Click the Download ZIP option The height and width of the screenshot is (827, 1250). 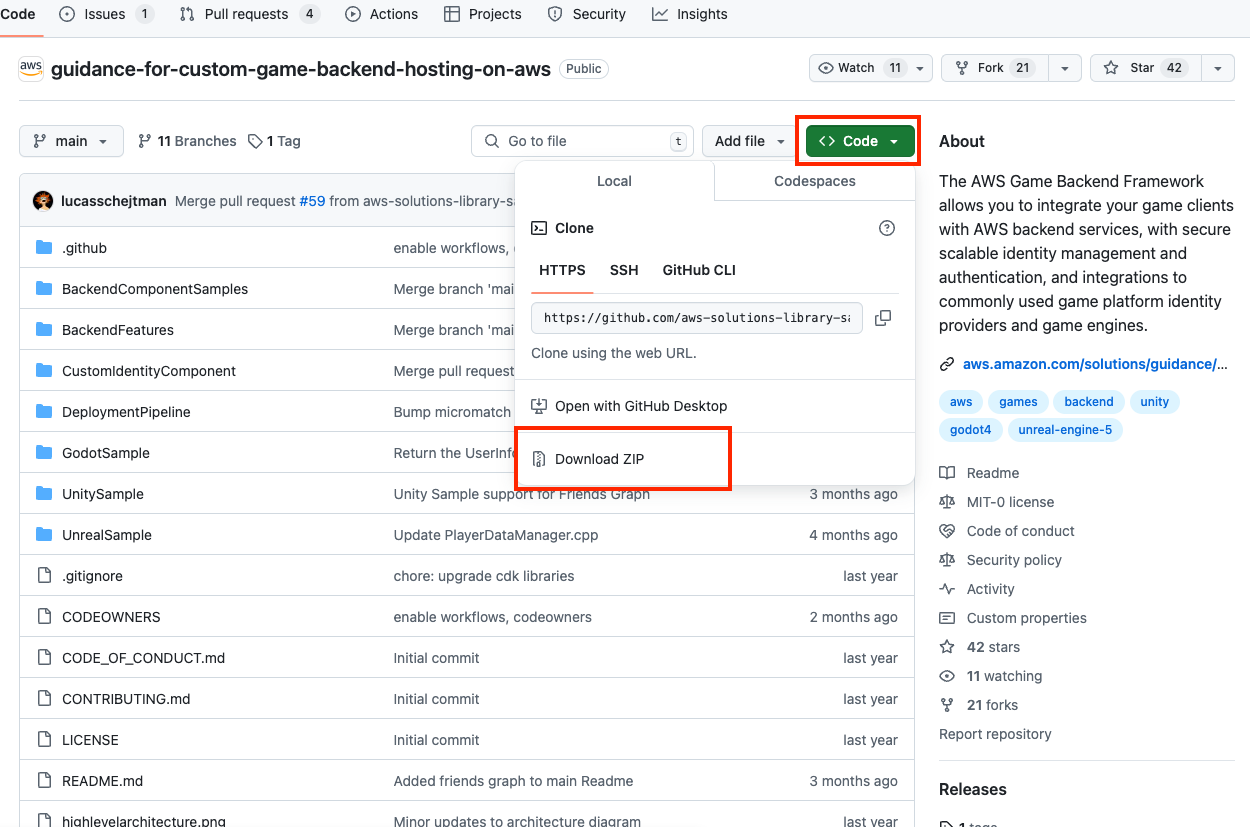click(599, 459)
